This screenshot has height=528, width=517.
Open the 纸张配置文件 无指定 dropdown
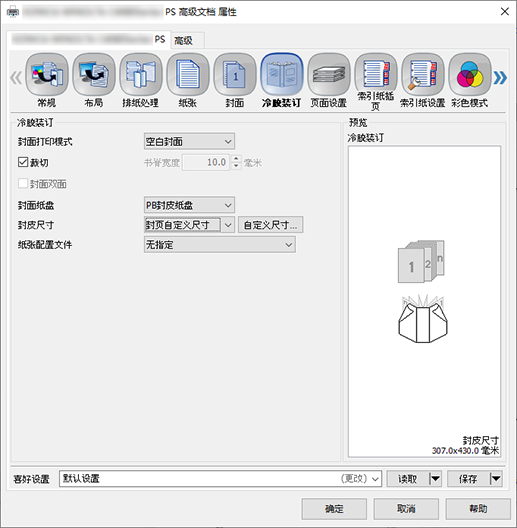pos(220,245)
